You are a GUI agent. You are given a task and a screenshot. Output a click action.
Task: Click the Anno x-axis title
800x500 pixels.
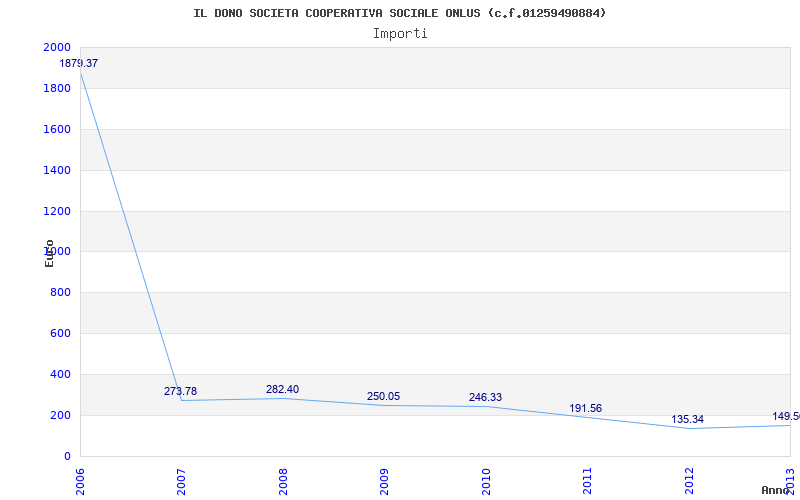tap(774, 490)
